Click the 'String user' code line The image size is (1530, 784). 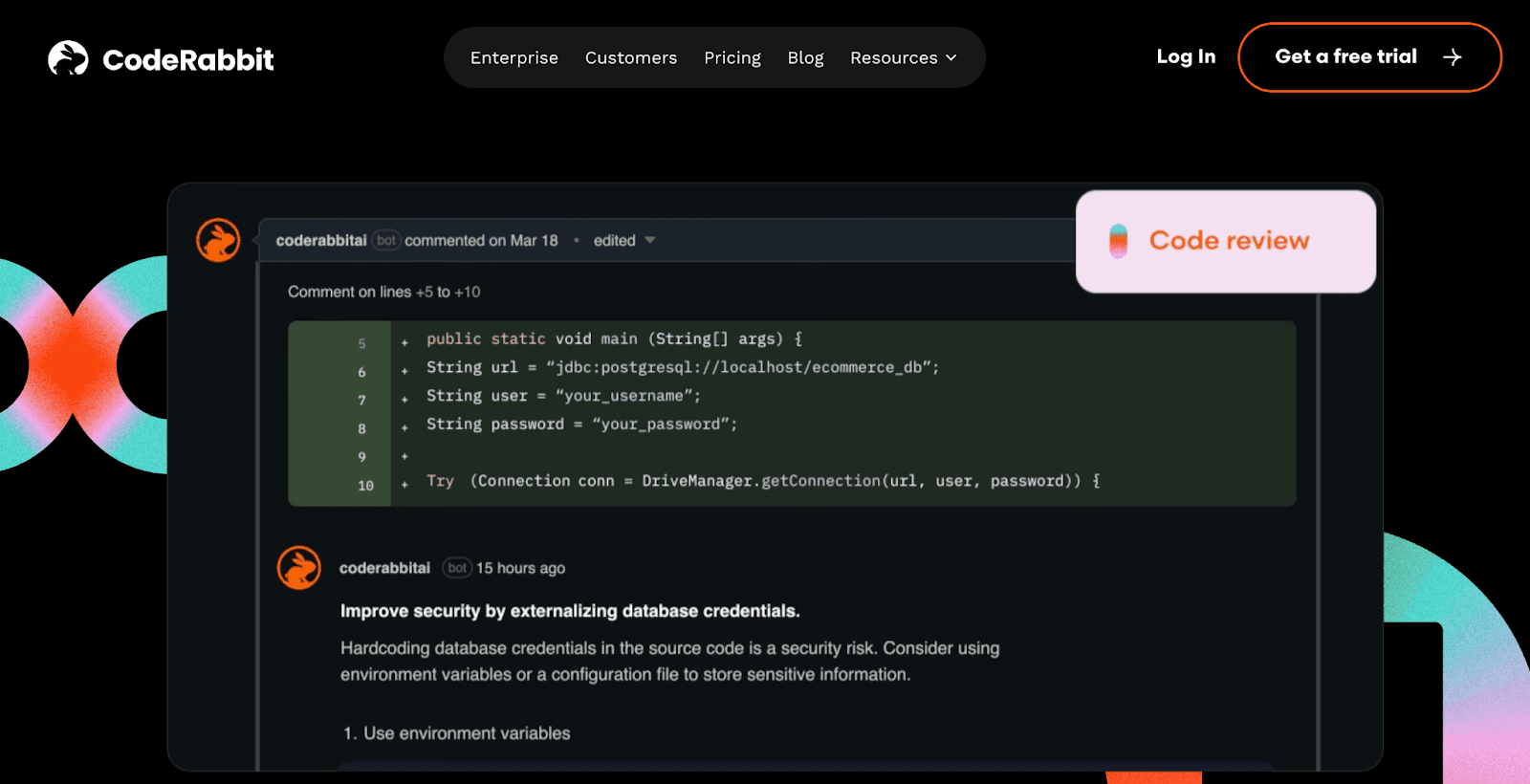(x=563, y=396)
